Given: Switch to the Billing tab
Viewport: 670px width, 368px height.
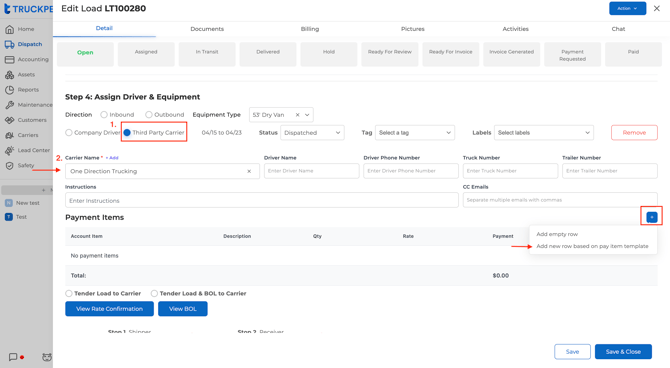Looking at the screenshot, I should click(310, 29).
